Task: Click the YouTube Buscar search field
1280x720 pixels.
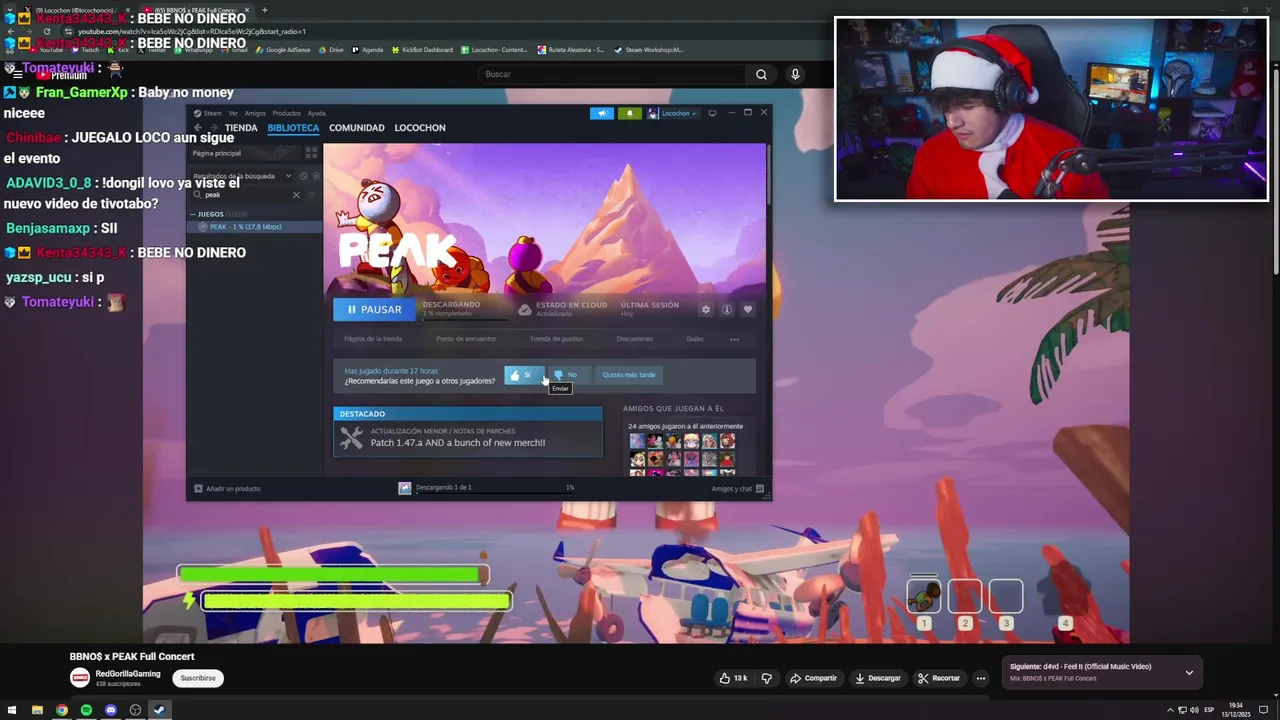Action: point(612,74)
